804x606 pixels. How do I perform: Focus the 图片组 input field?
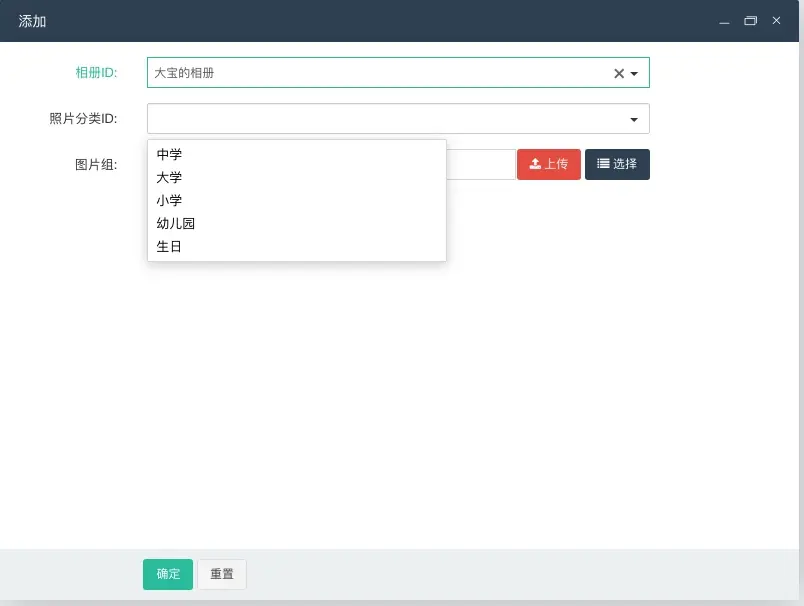480,164
